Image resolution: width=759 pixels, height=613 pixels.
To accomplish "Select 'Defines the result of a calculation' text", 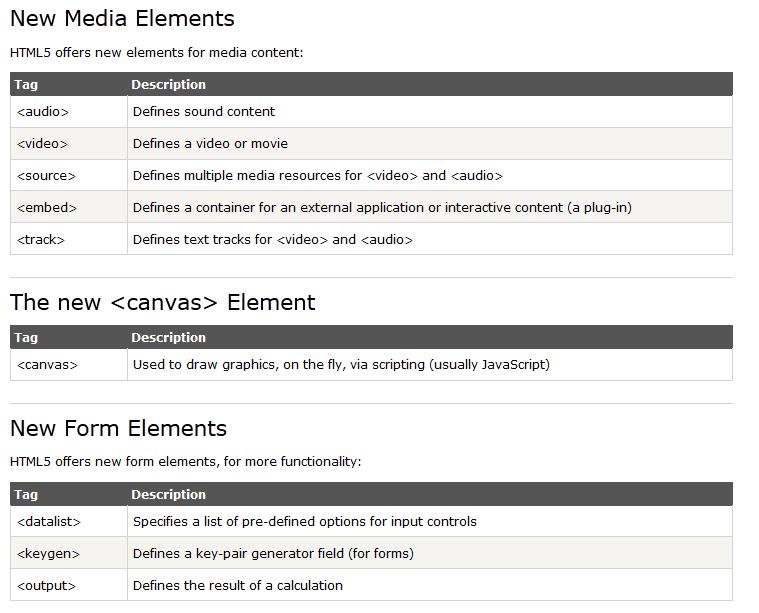I will click(x=238, y=585).
